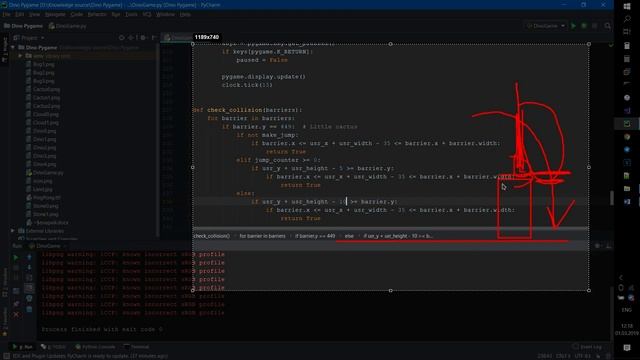Open the Navigate menu

click(55, 14)
